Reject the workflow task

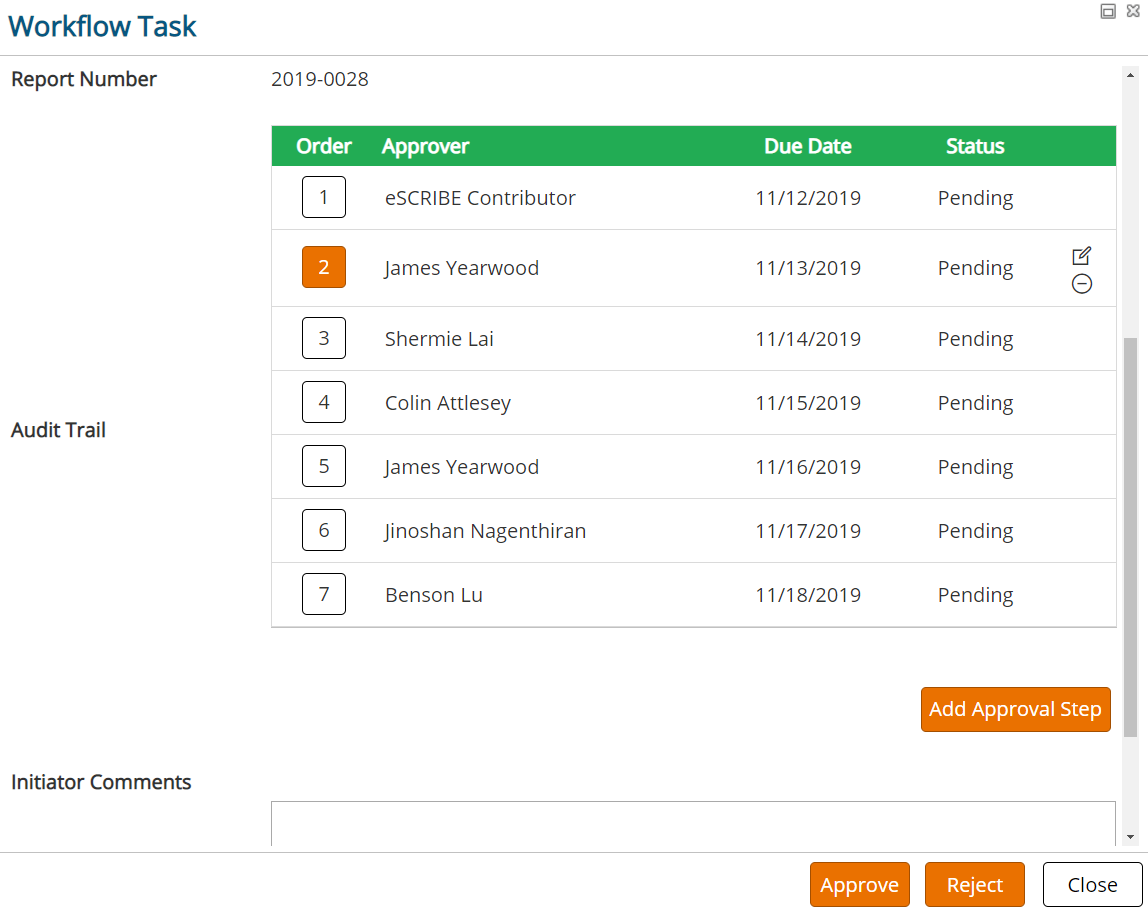tap(974, 884)
